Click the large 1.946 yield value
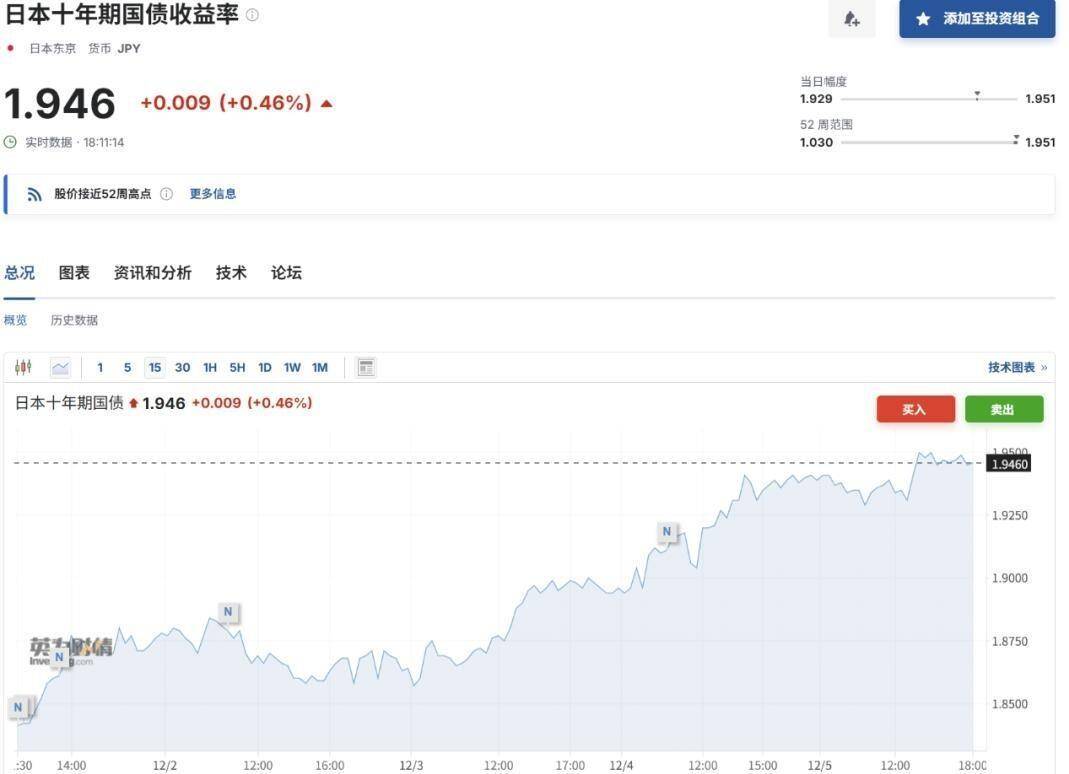1069x774 pixels. (60, 104)
